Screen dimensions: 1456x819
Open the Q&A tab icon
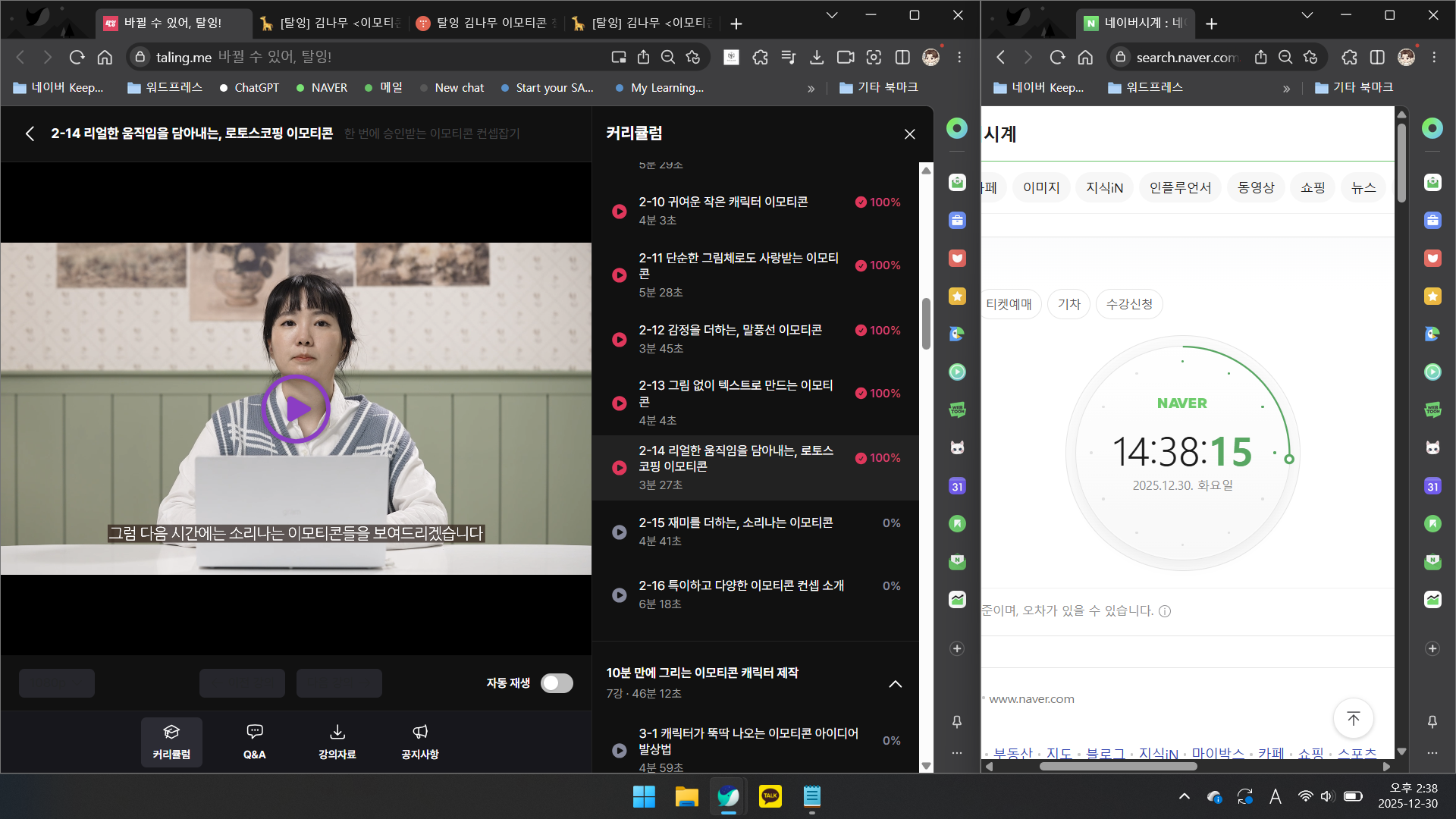(254, 741)
